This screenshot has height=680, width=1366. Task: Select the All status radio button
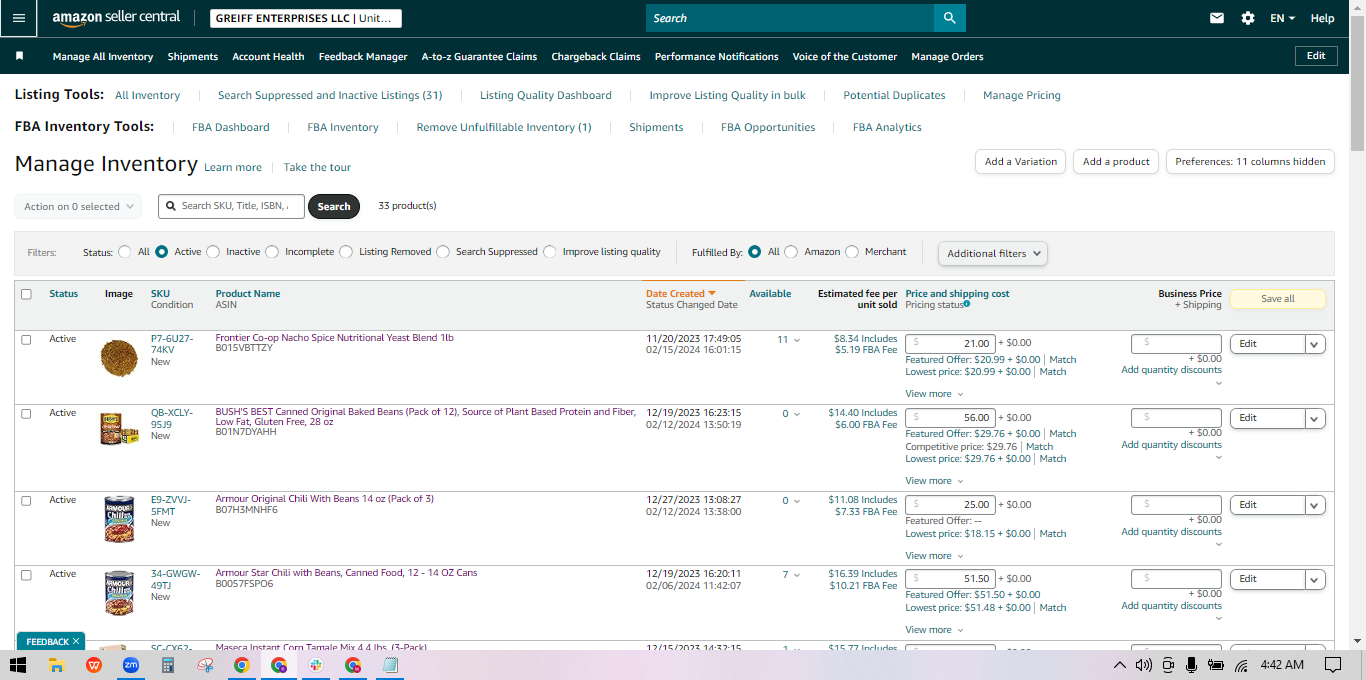click(125, 252)
